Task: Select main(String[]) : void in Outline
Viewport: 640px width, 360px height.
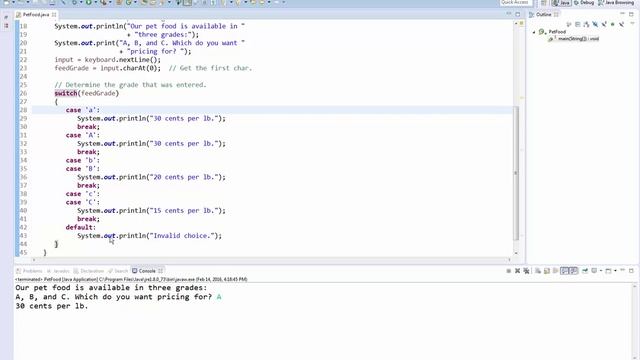Action: tap(578, 39)
